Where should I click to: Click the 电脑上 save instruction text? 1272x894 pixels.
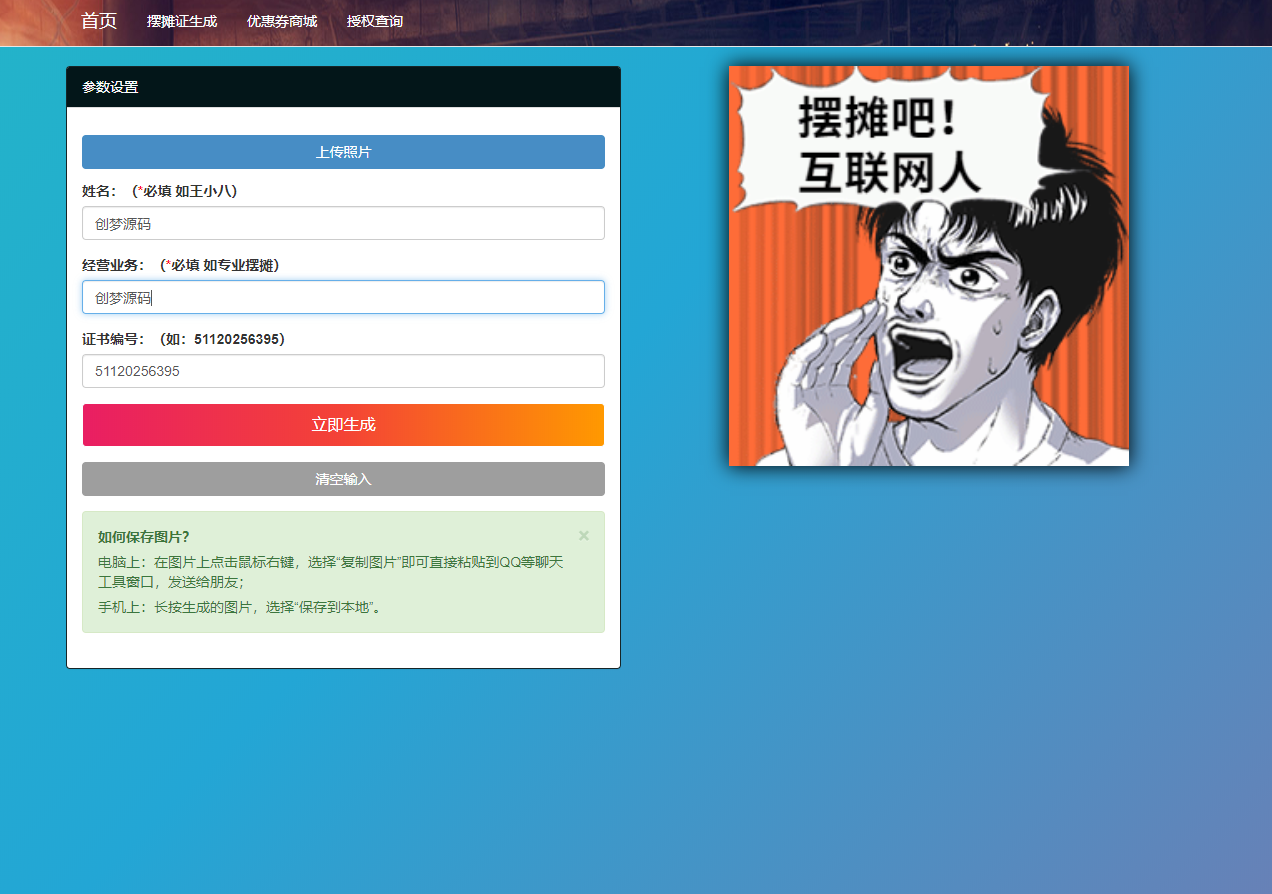pos(331,572)
